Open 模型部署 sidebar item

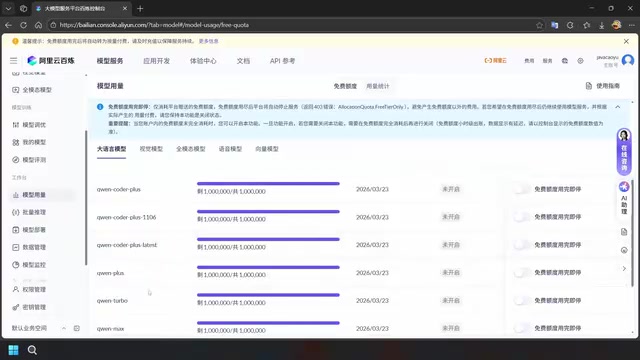[x=29, y=230]
